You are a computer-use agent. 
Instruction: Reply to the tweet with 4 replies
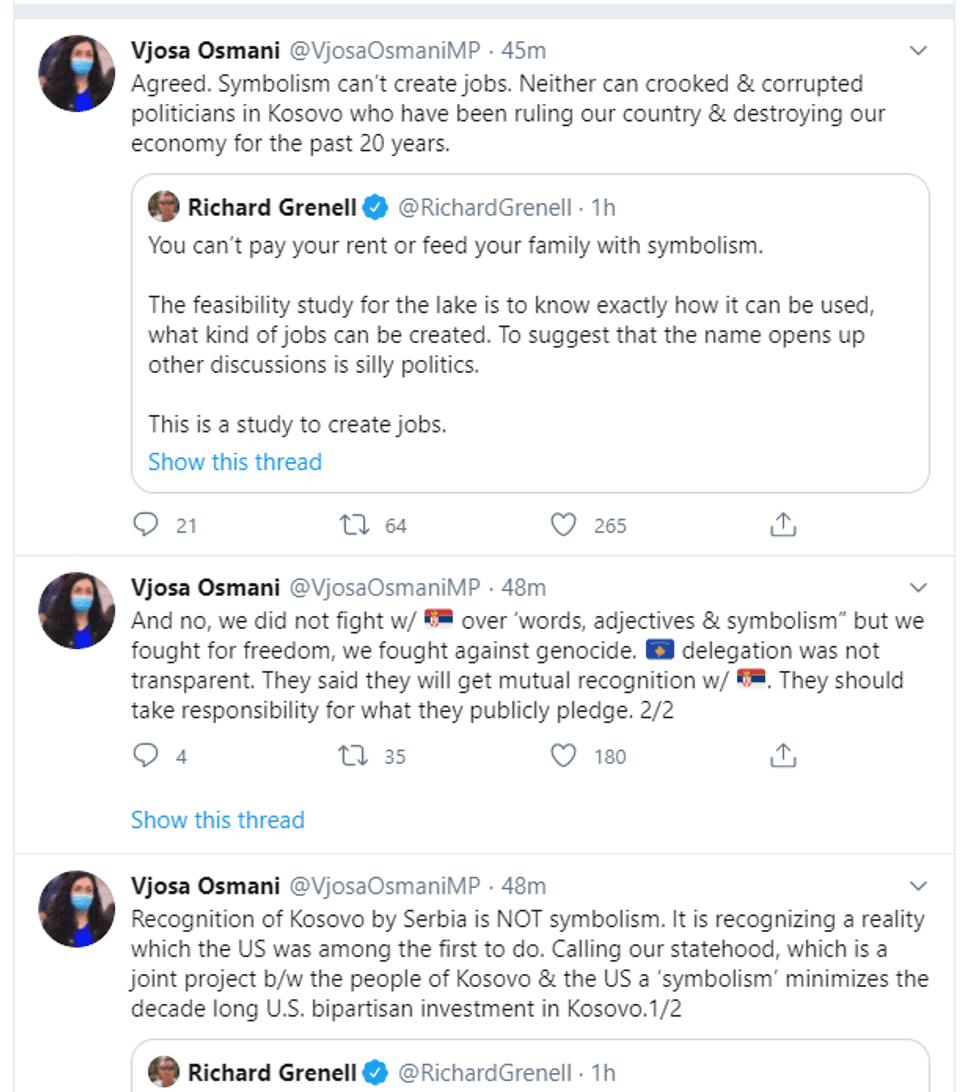146,756
